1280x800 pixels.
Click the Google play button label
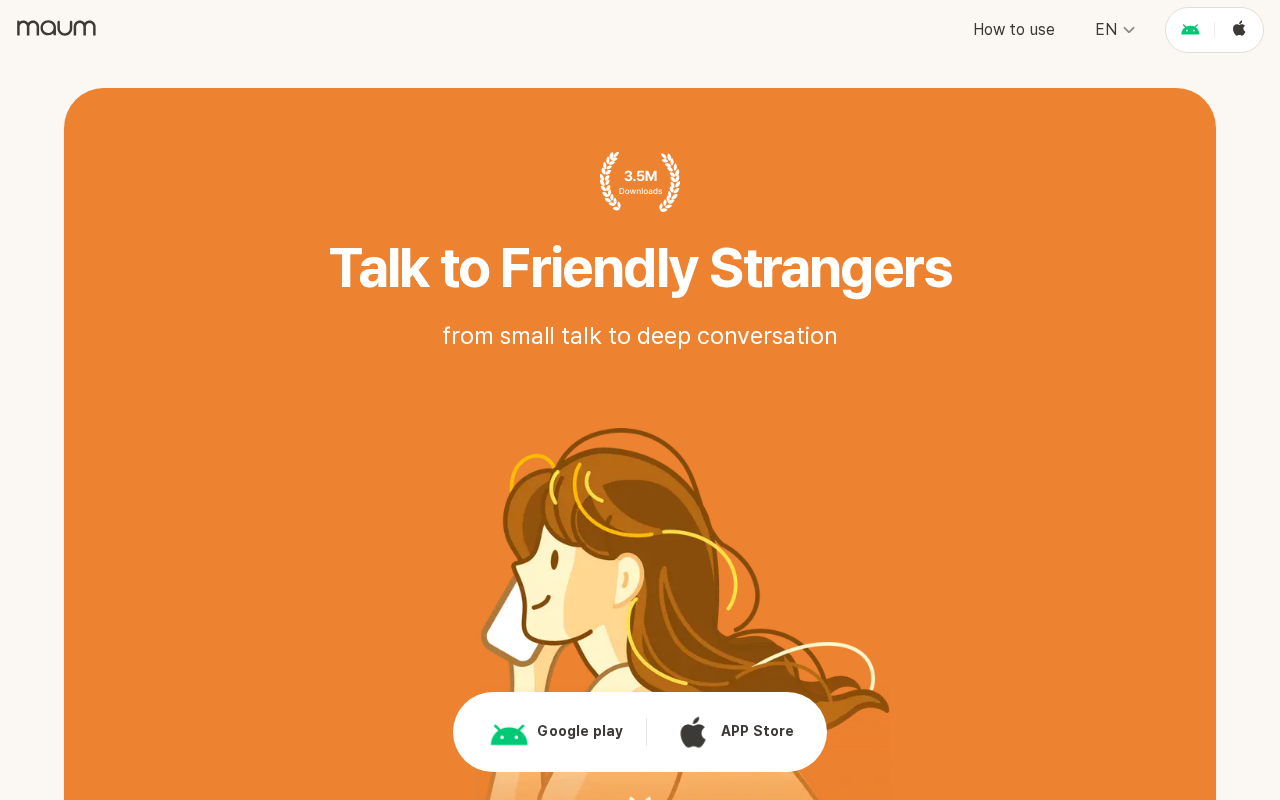click(x=580, y=731)
